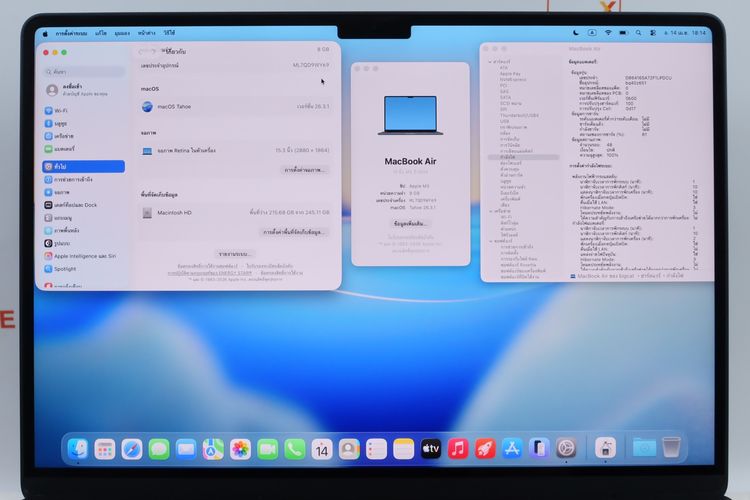Image resolution: width=750 pixels, height=500 pixels.
Task: Open Maps from the Dock
Action: click(213, 449)
